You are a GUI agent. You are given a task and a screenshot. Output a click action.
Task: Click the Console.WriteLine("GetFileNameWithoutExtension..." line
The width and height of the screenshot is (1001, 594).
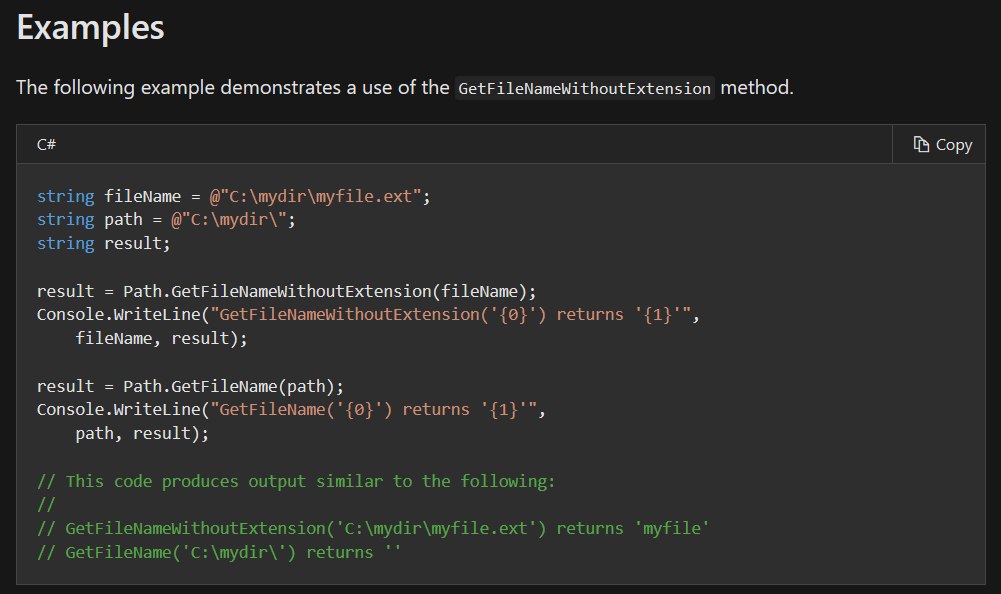pyautogui.click(x=368, y=314)
